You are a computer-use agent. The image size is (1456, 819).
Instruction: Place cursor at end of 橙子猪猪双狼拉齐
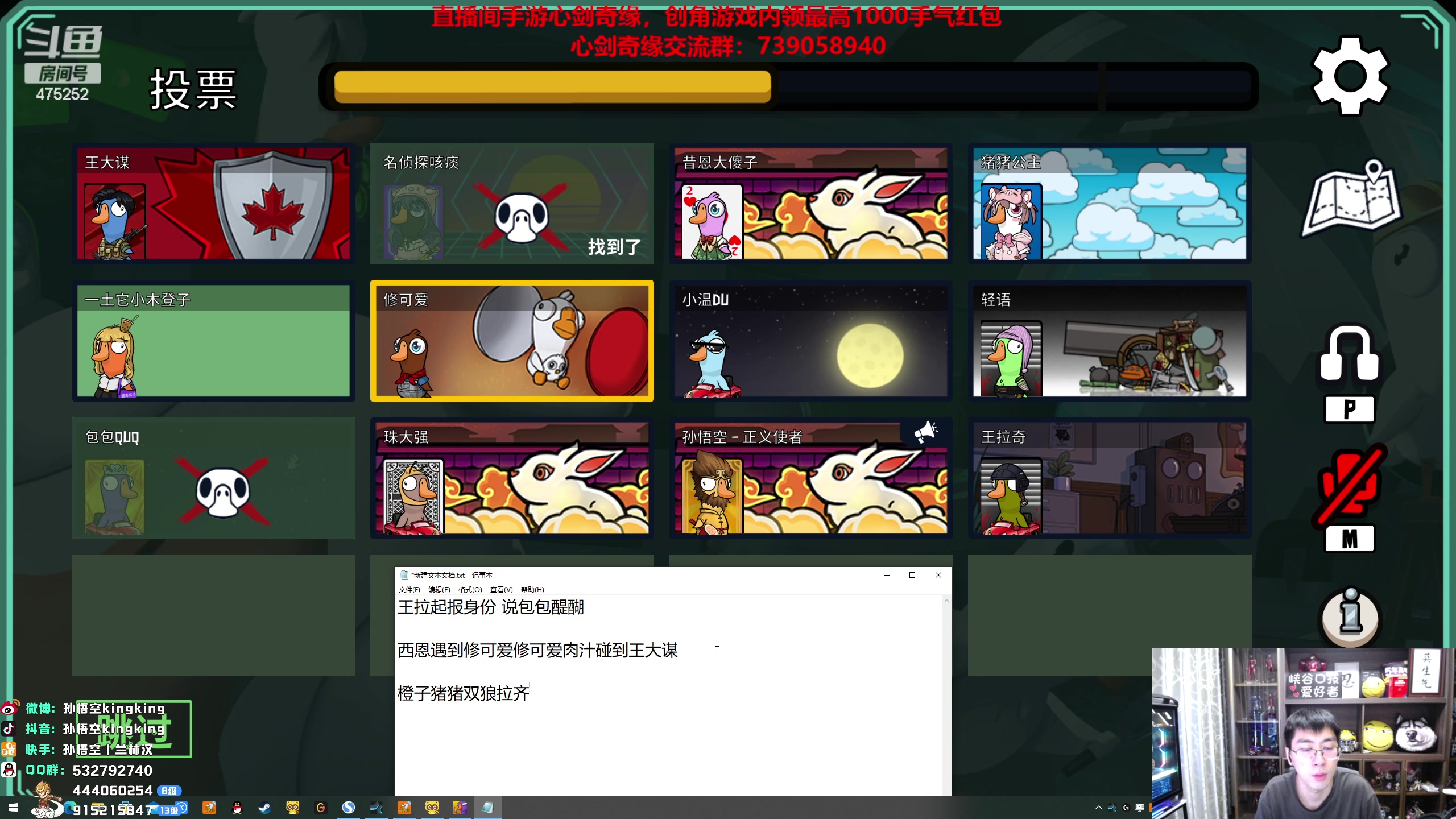(530, 693)
